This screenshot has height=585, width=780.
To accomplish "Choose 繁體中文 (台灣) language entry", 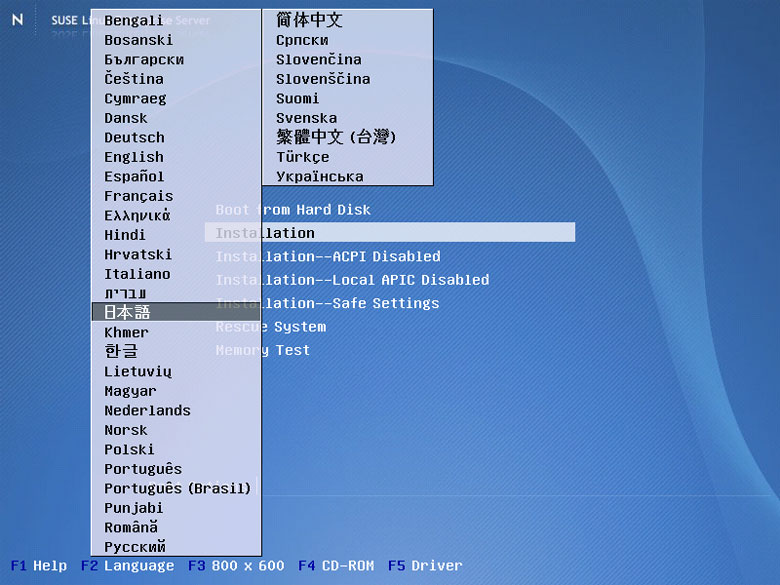I will 336,136.
